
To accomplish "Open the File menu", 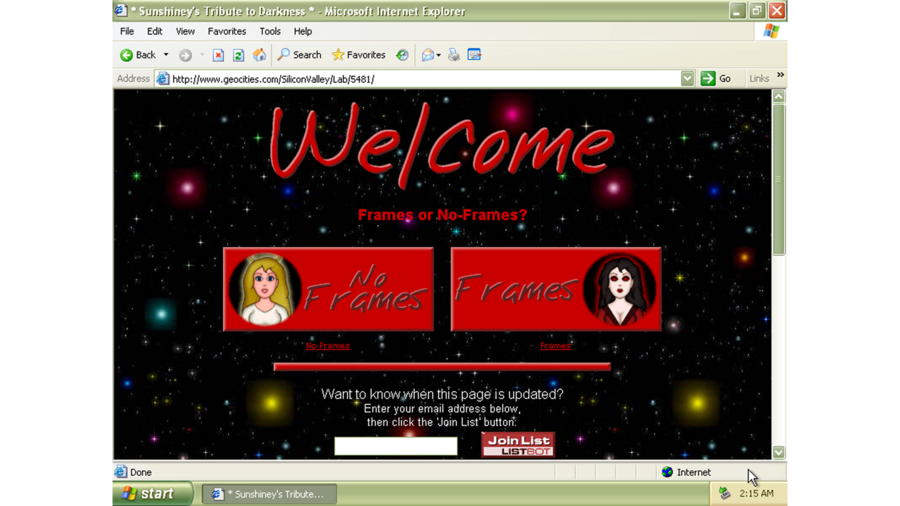I will (127, 32).
